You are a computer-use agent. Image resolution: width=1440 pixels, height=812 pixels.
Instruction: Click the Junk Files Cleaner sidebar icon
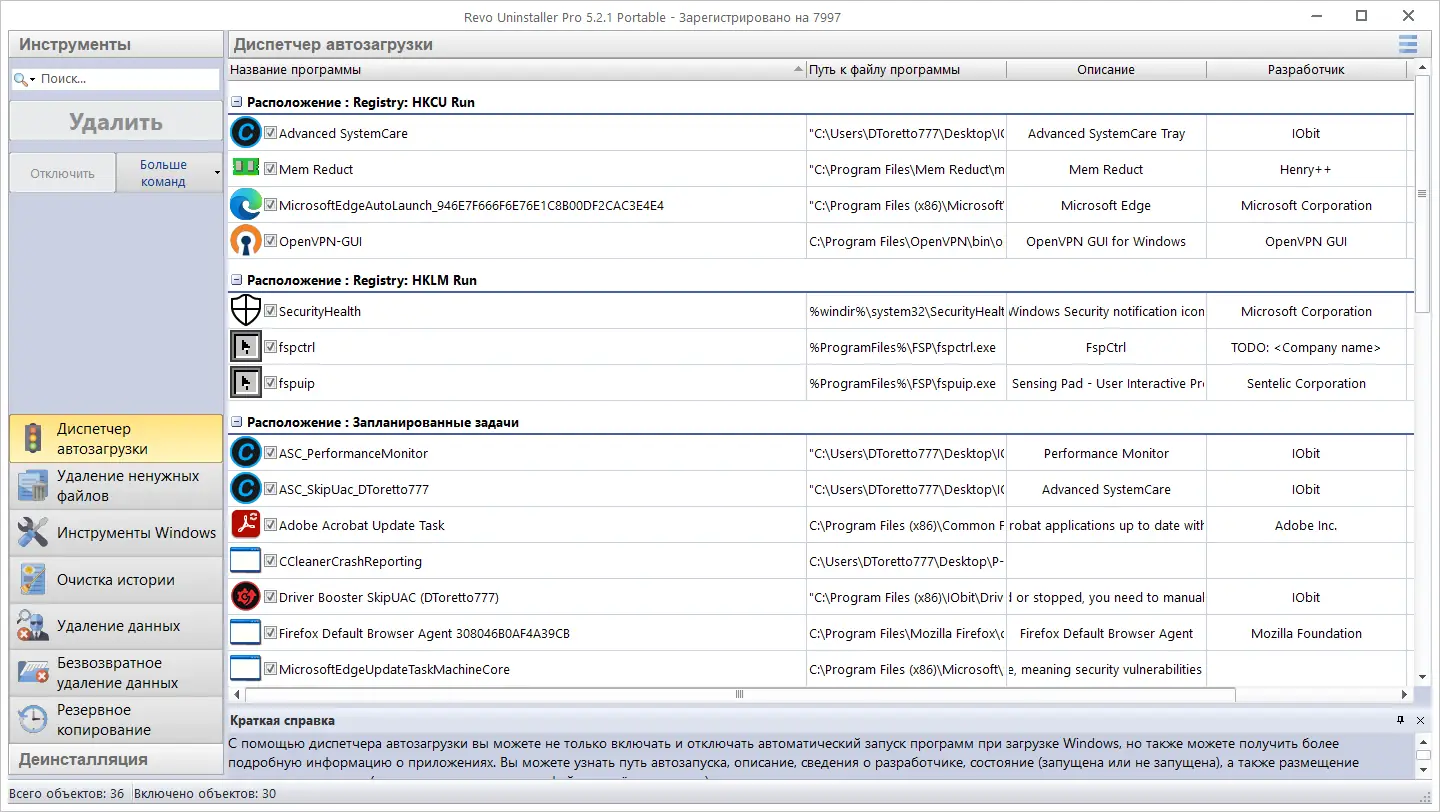click(x=33, y=486)
